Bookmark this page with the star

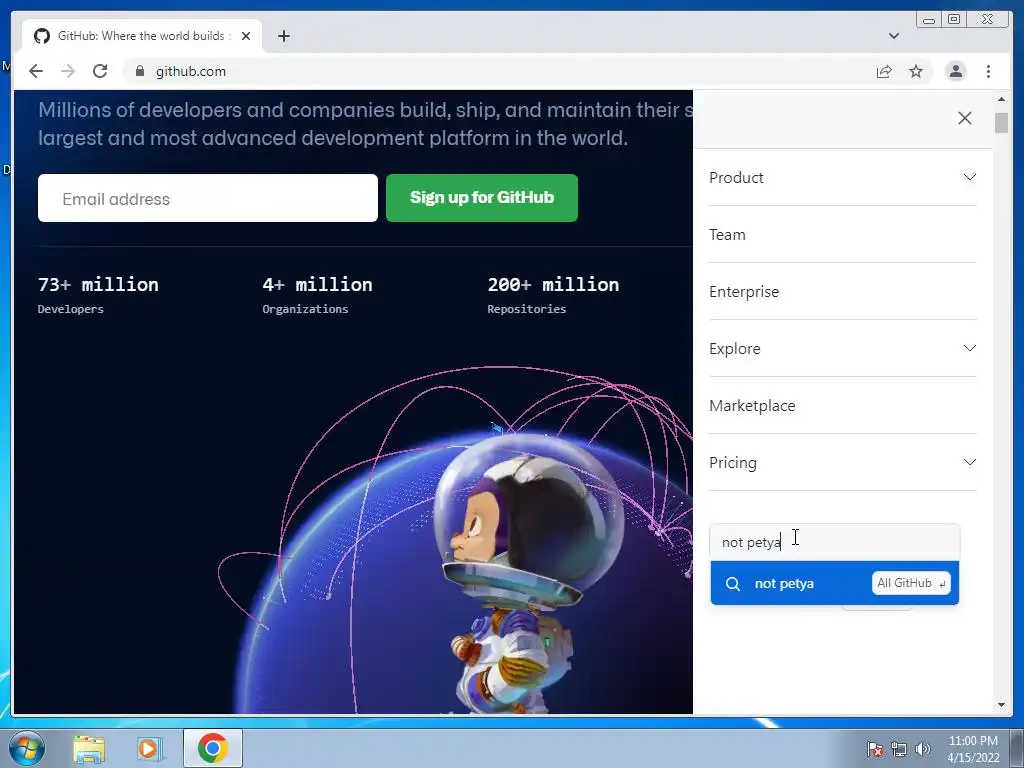click(916, 71)
